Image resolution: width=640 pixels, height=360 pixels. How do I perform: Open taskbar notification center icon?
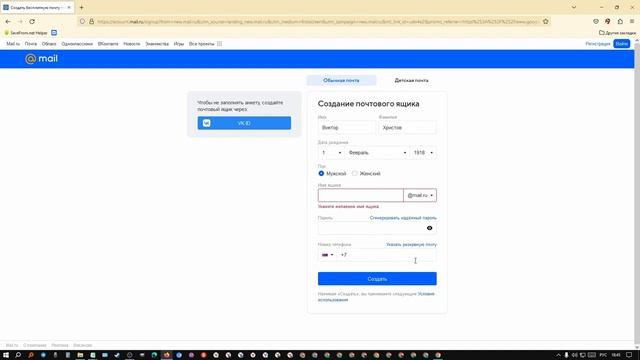pyautogui.click(x=629, y=355)
